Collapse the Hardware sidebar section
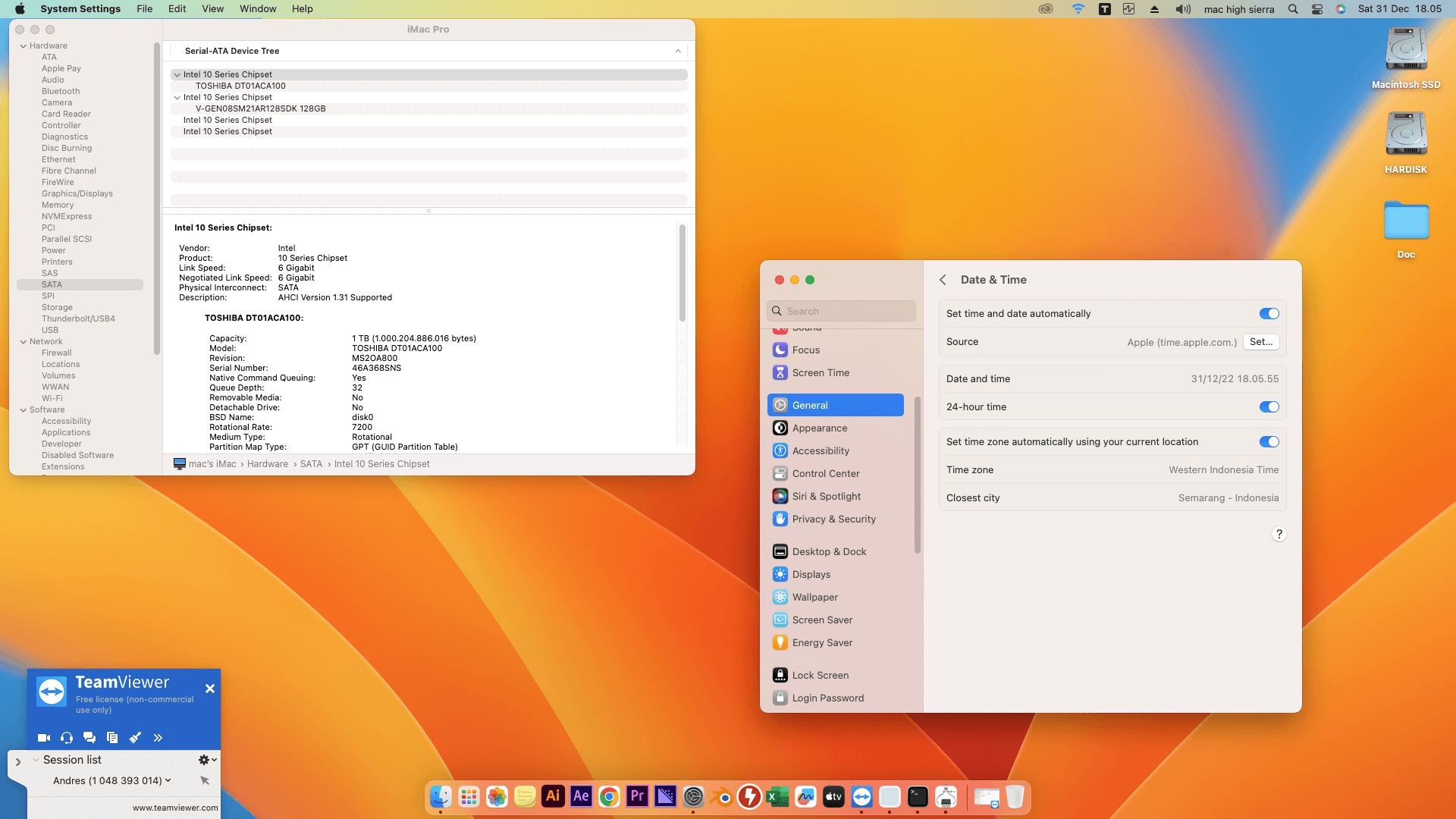The width and height of the screenshot is (1456, 819). (23, 45)
